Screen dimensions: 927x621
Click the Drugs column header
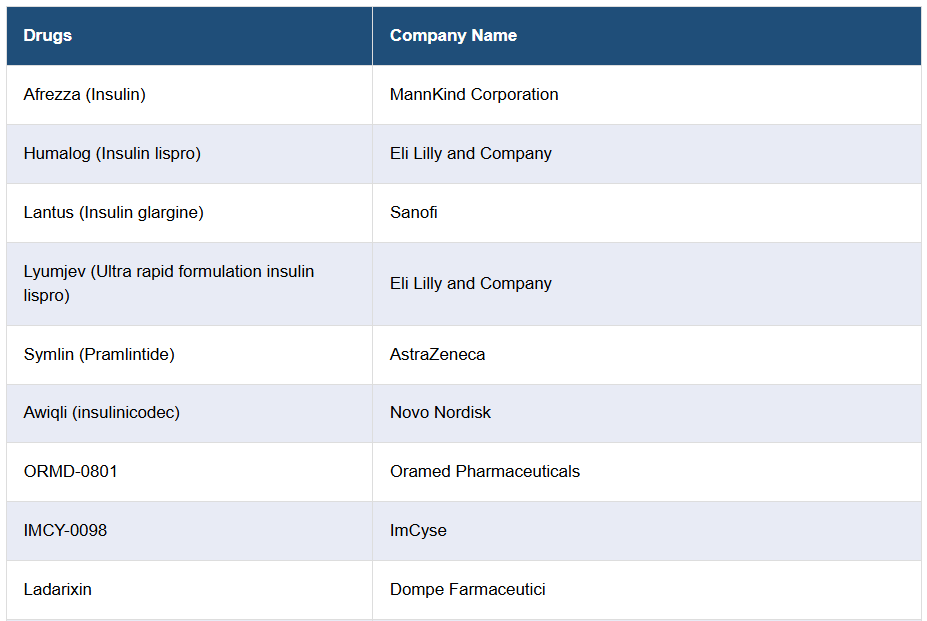[x=48, y=36]
